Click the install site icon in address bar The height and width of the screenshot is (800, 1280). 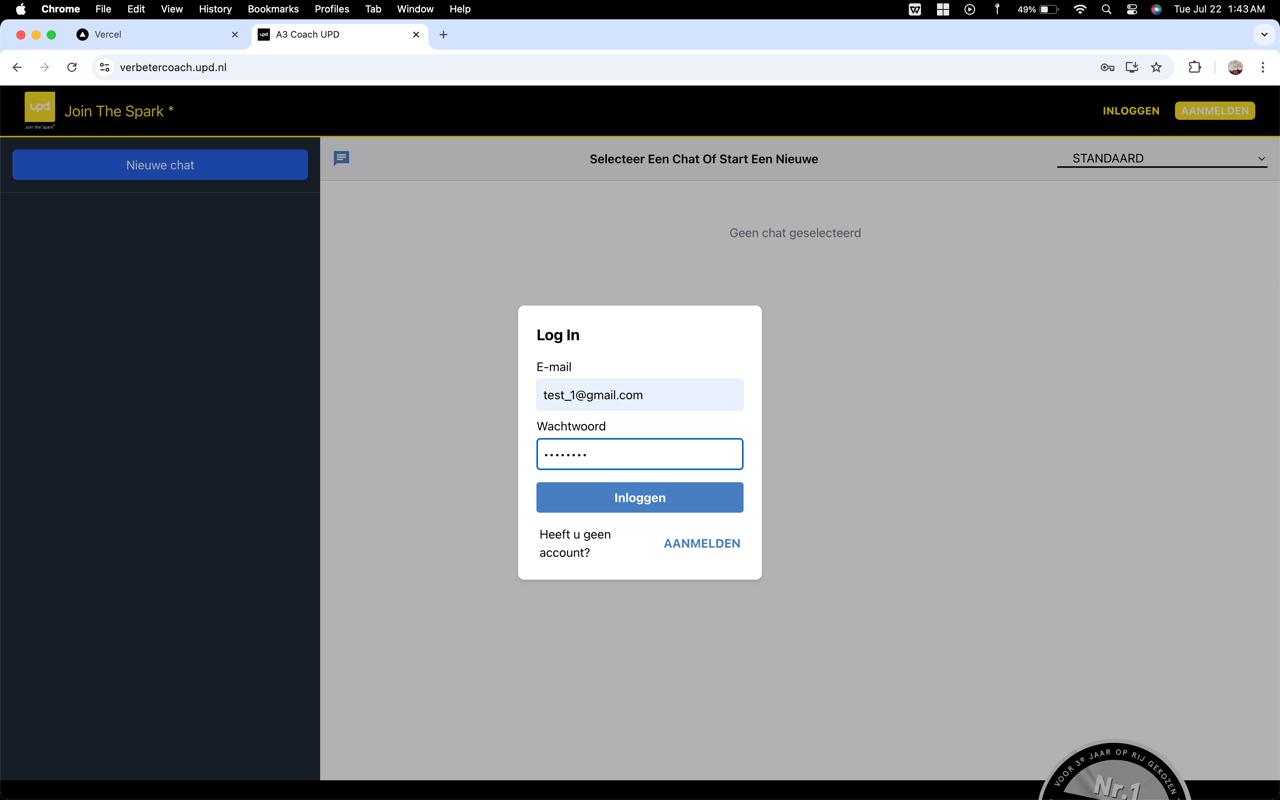point(1131,67)
